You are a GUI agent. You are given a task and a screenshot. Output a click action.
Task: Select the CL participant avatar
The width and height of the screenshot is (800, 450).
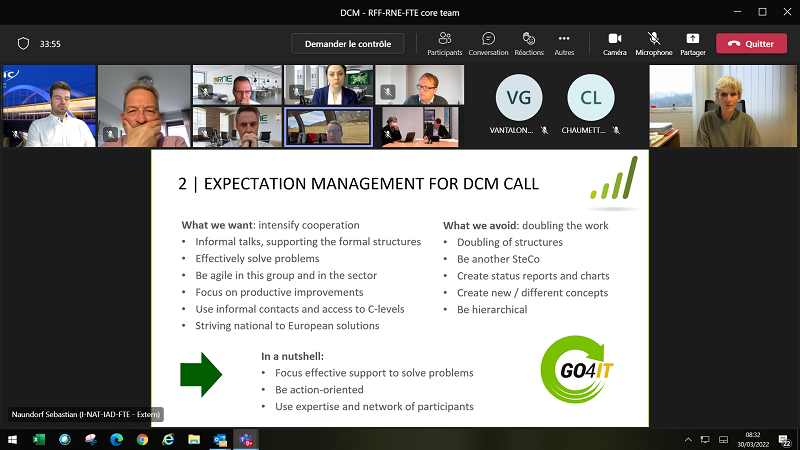(590, 97)
